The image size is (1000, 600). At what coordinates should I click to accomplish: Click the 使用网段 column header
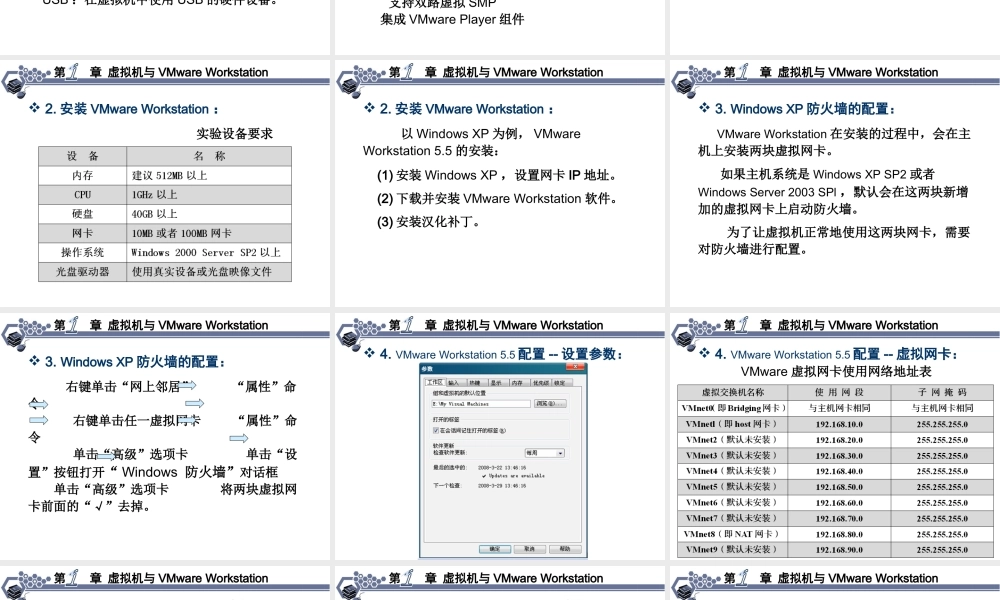pos(839,392)
